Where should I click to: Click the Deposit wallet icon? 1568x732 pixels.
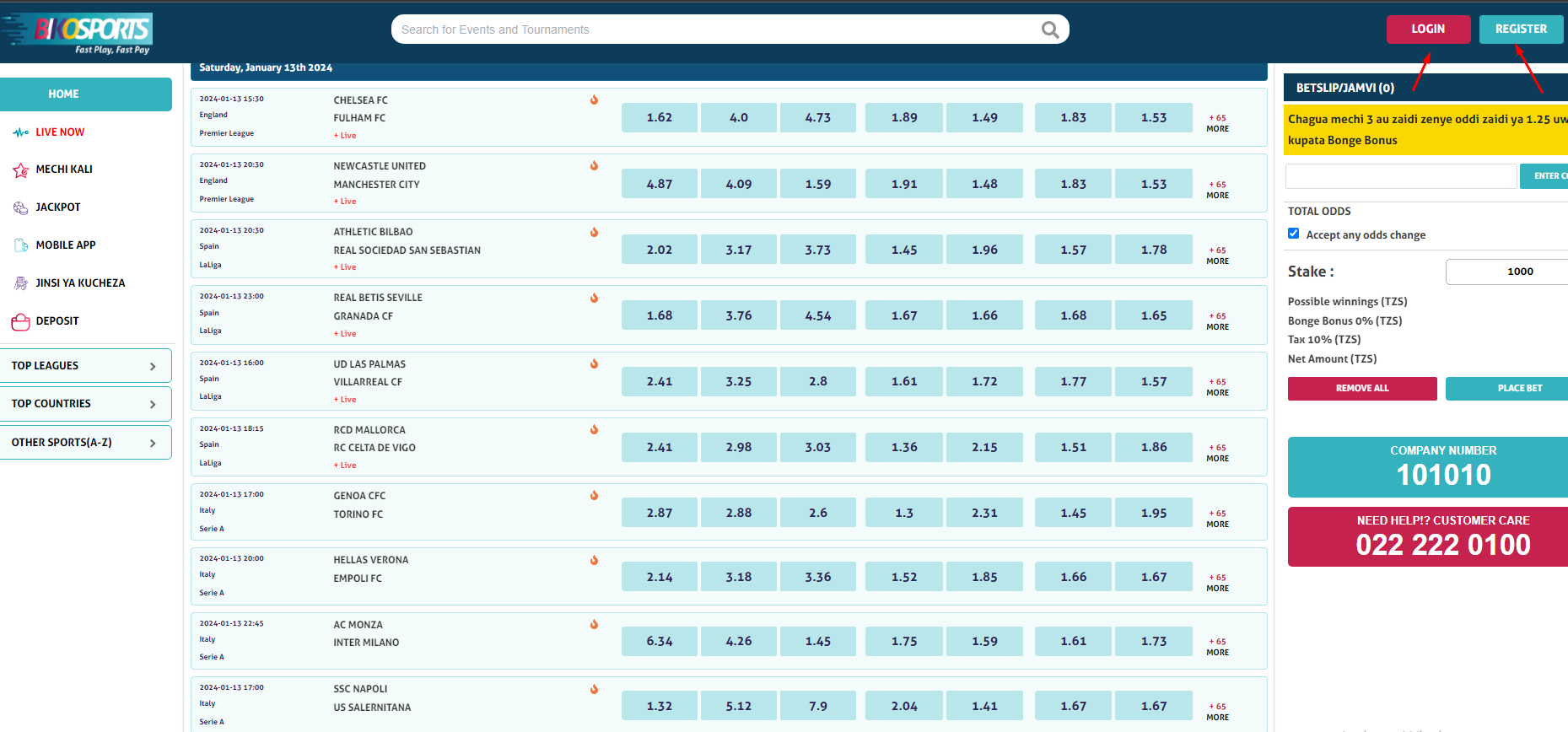point(21,321)
